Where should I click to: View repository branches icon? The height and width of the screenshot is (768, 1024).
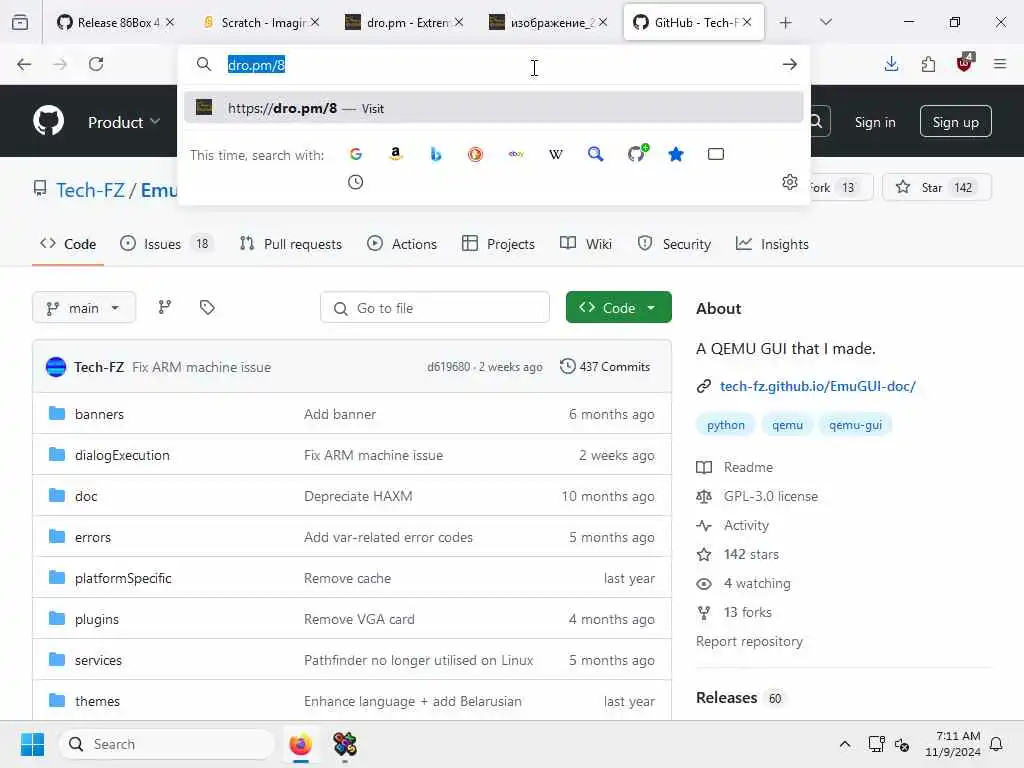[165, 307]
